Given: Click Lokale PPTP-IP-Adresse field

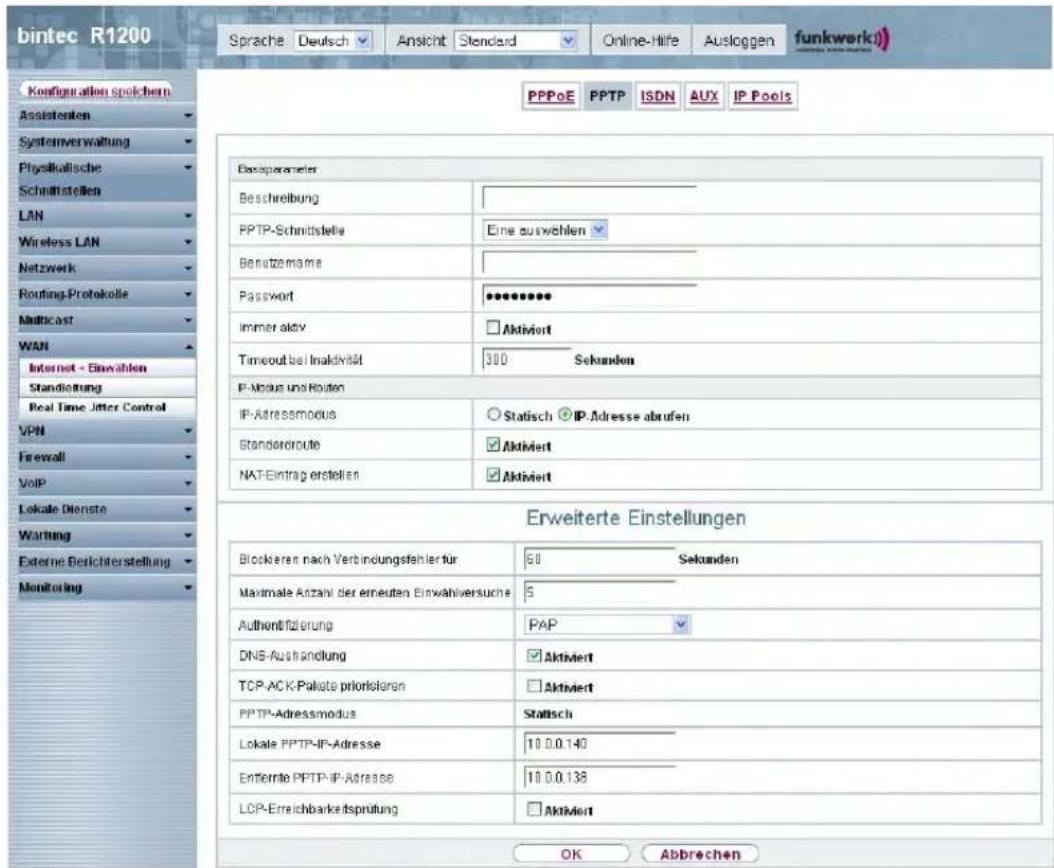Looking at the screenshot, I should [x=599, y=744].
